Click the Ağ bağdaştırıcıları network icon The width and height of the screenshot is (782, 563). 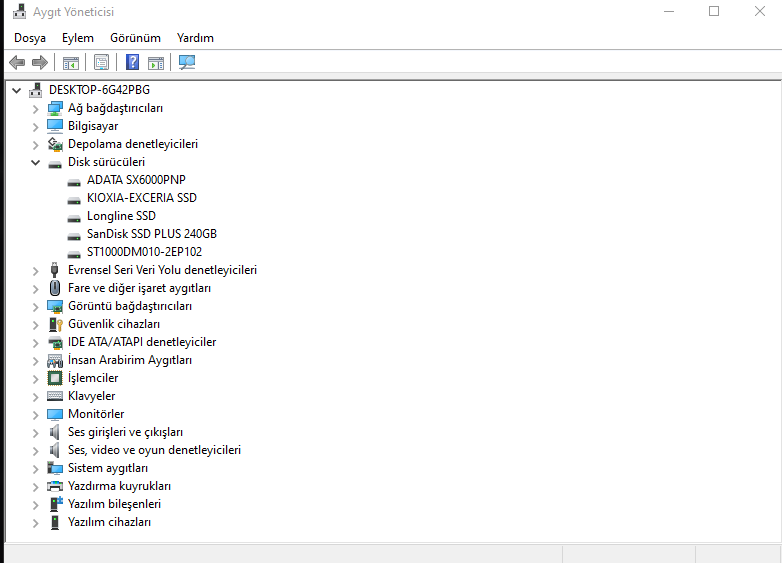[55, 108]
